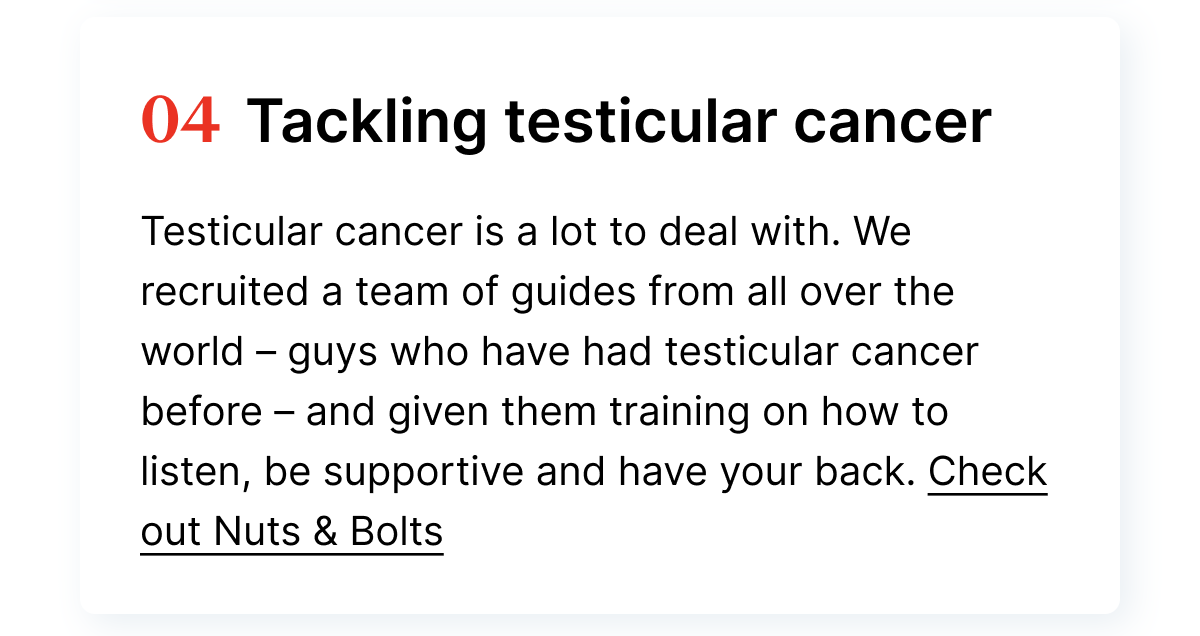Click the ampersand in the Nuts & Bolts link
Image resolution: width=1200 pixels, height=636 pixels.
tap(326, 532)
